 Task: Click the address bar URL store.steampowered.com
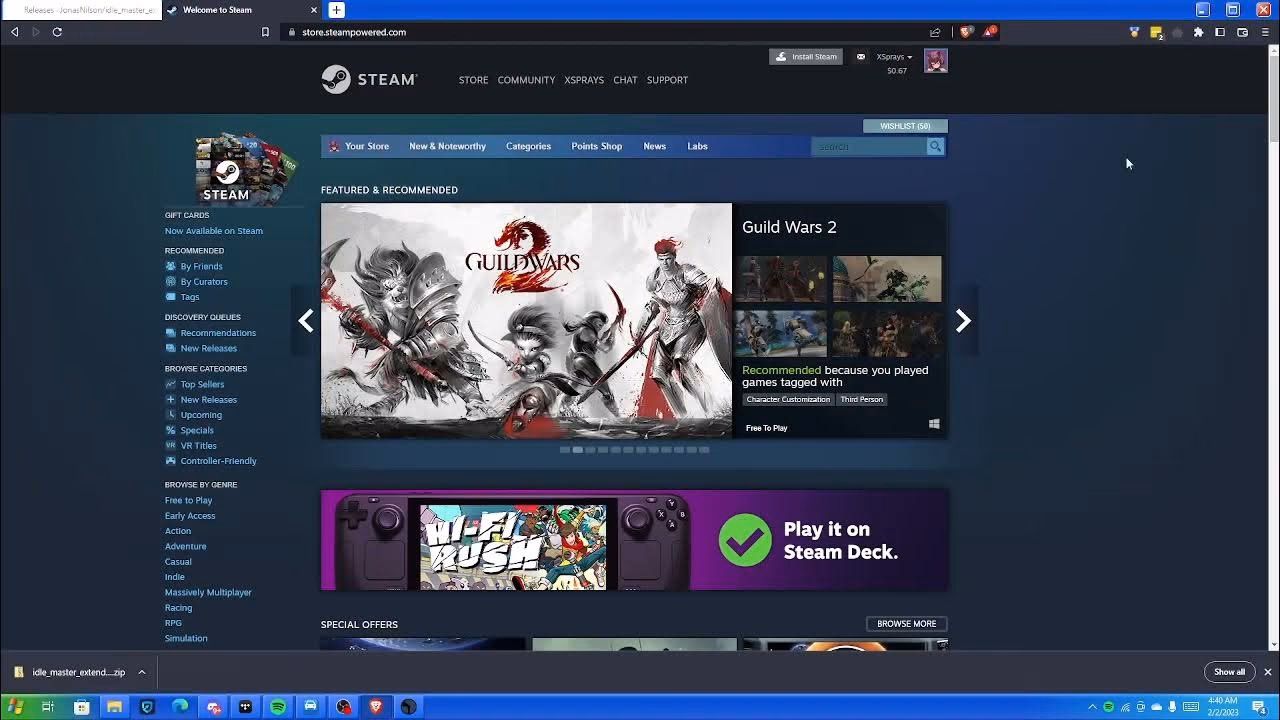tap(354, 32)
